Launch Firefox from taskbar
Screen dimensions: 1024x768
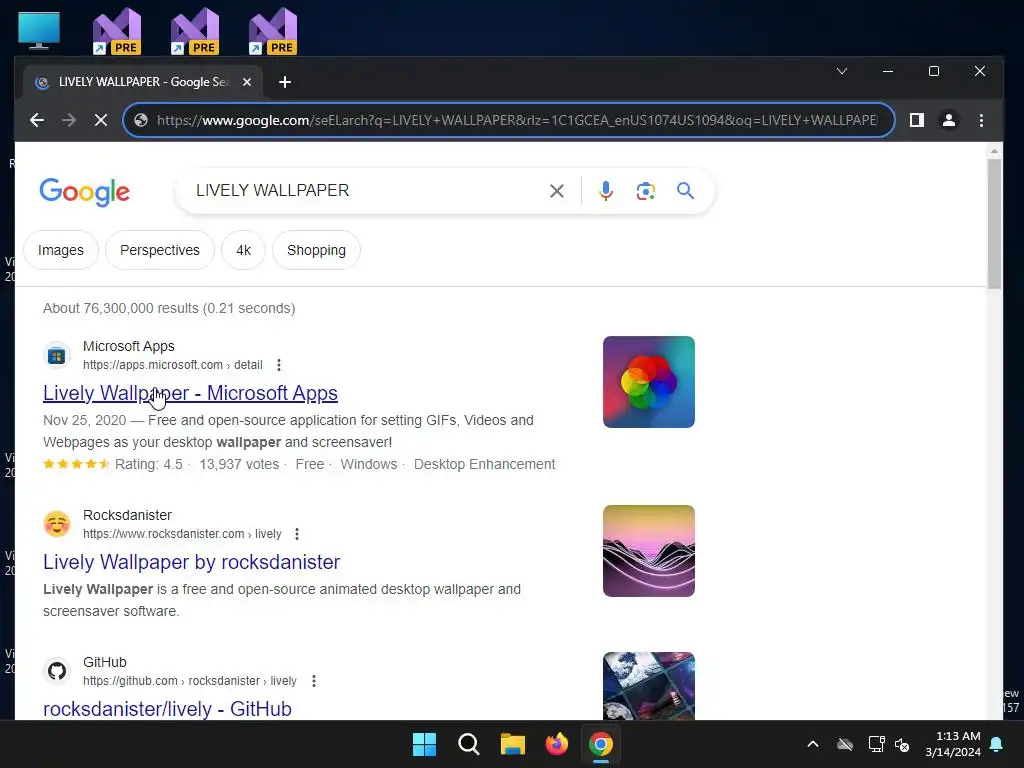(556, 744)
